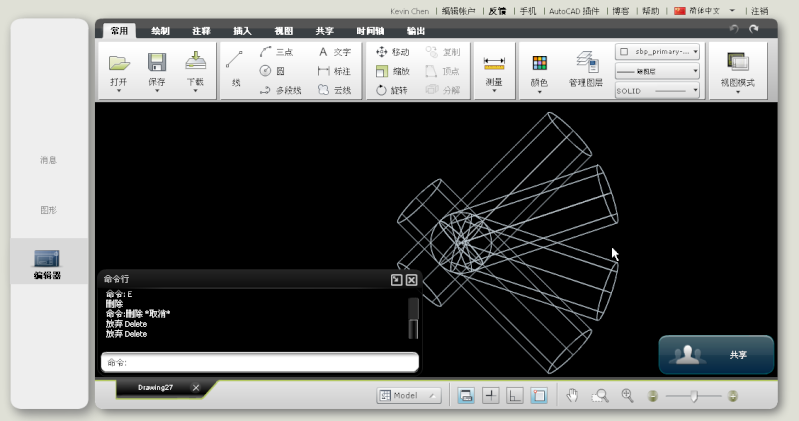This screenshot has width=799, height=421.
Task: Switch to the 绘制 ribbon tab
Action: tap(160, 31)
